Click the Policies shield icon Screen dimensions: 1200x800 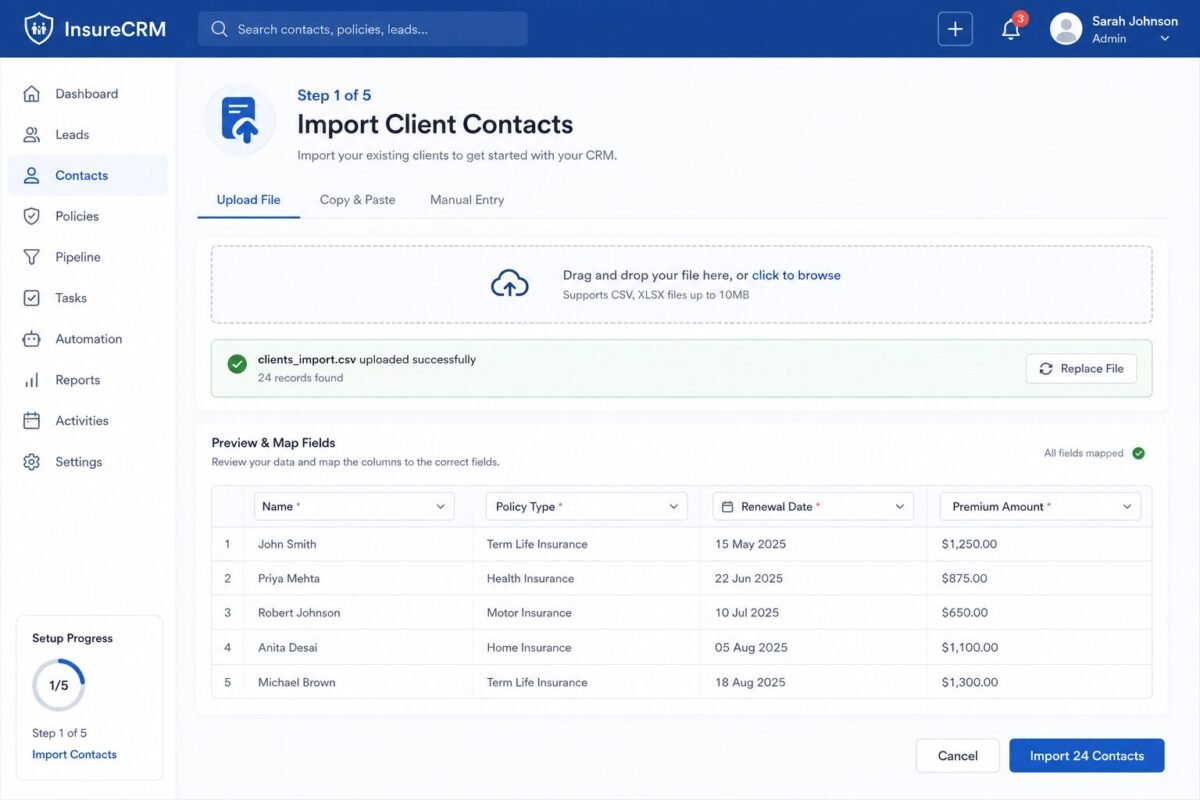pyautogui.click(x=32, y=216)
